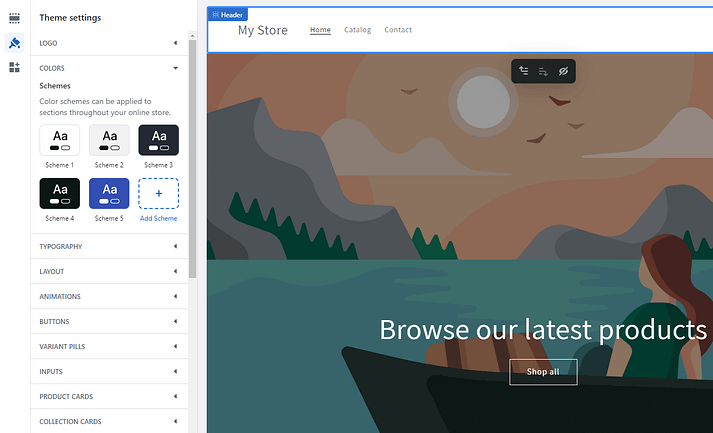Go to Contact in the store menu
This screenshot has width=713, height=433.
[x=398, y=30]
